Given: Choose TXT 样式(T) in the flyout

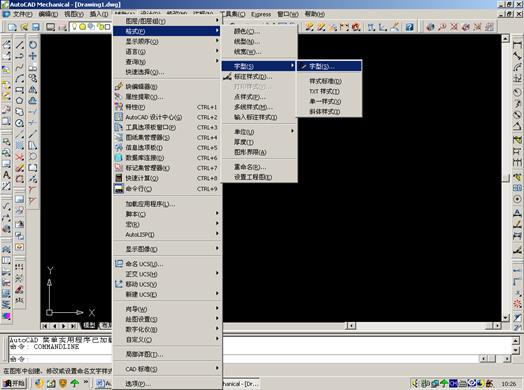Looking at the screenshot, I should tap(329, 91).
